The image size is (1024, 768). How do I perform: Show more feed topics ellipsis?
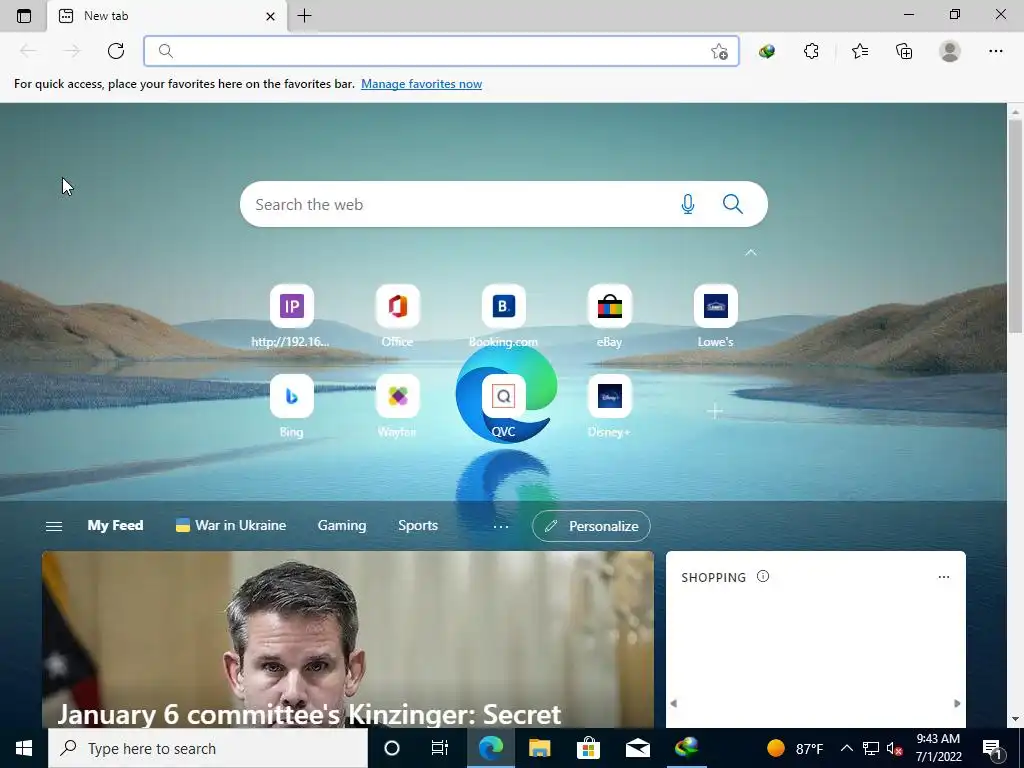[x=501, y=526]
